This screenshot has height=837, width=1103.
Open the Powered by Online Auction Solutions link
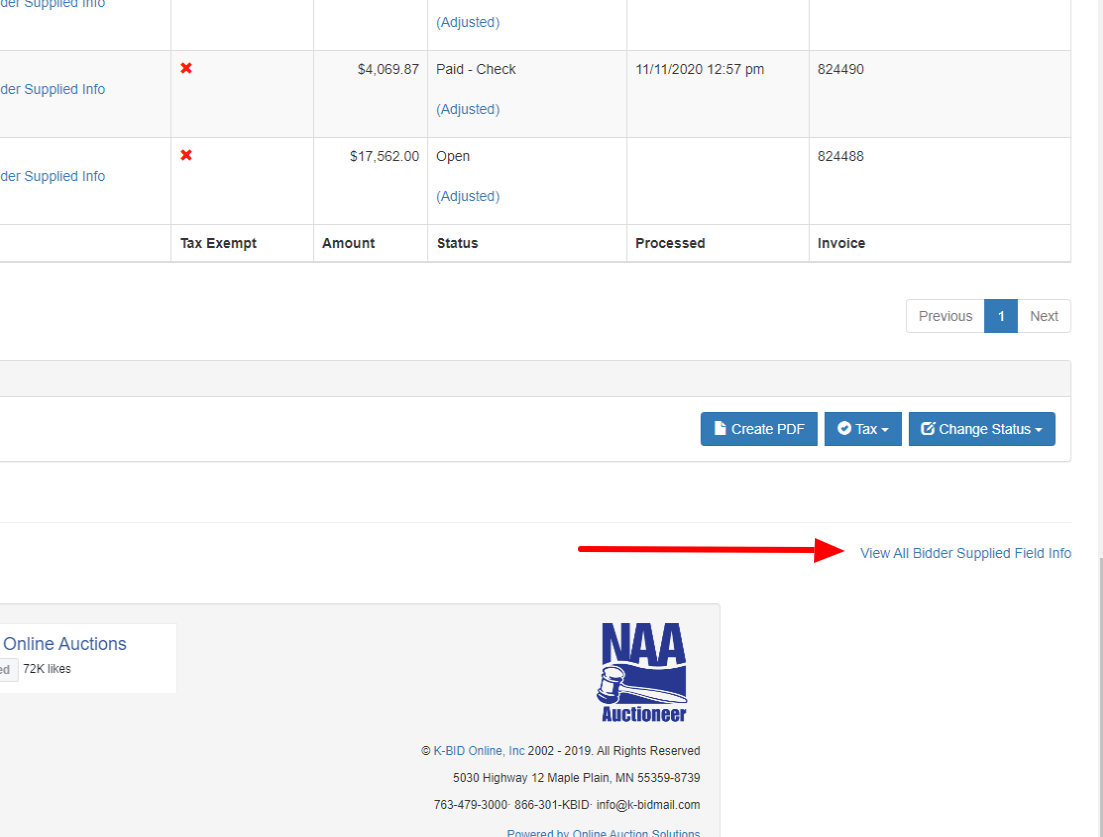pyautogui.click(x=603, y=832)
